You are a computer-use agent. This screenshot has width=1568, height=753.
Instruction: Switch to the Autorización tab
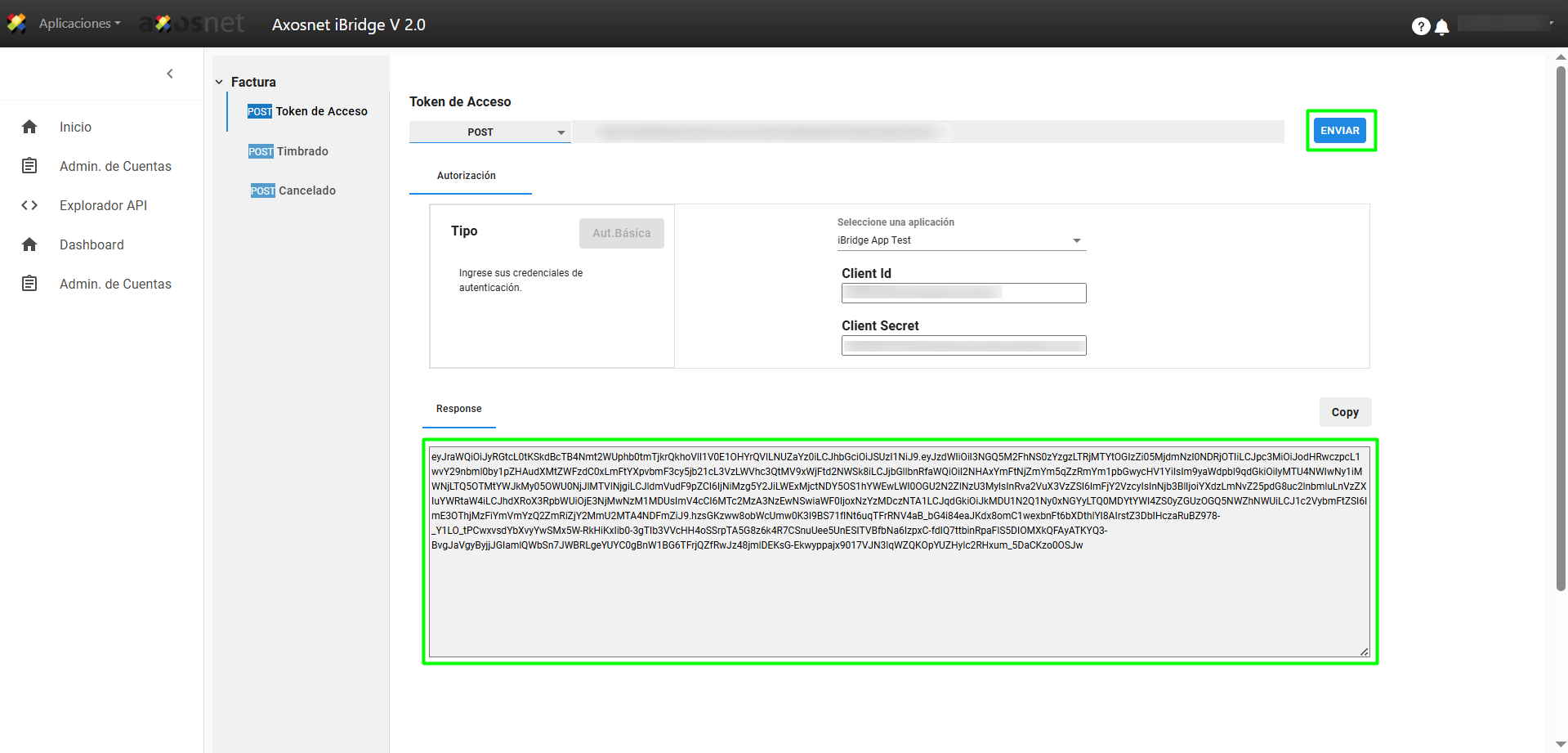click(467, 176)
